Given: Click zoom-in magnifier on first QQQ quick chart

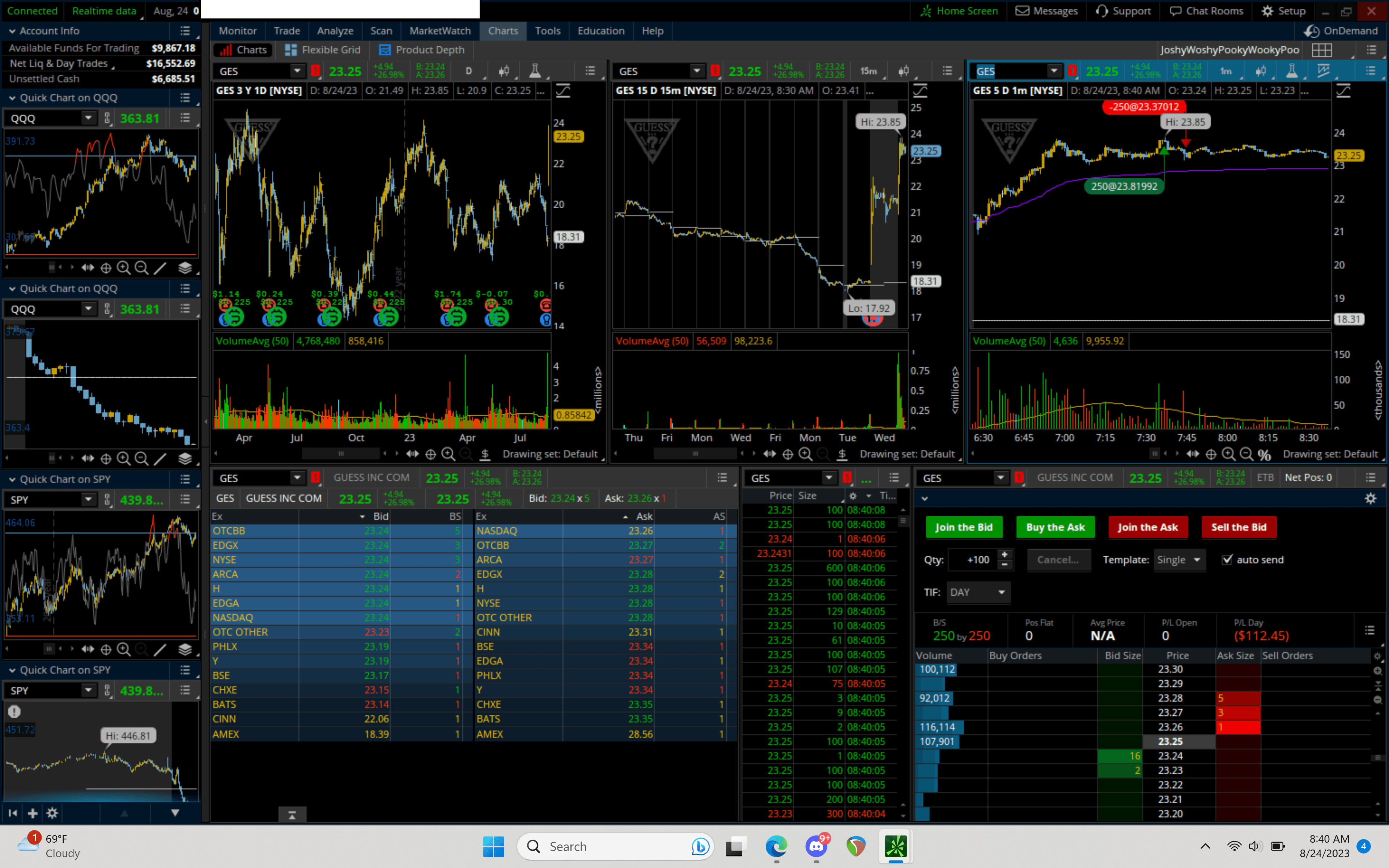Looking at the screenshot, I should coord(123,268).
